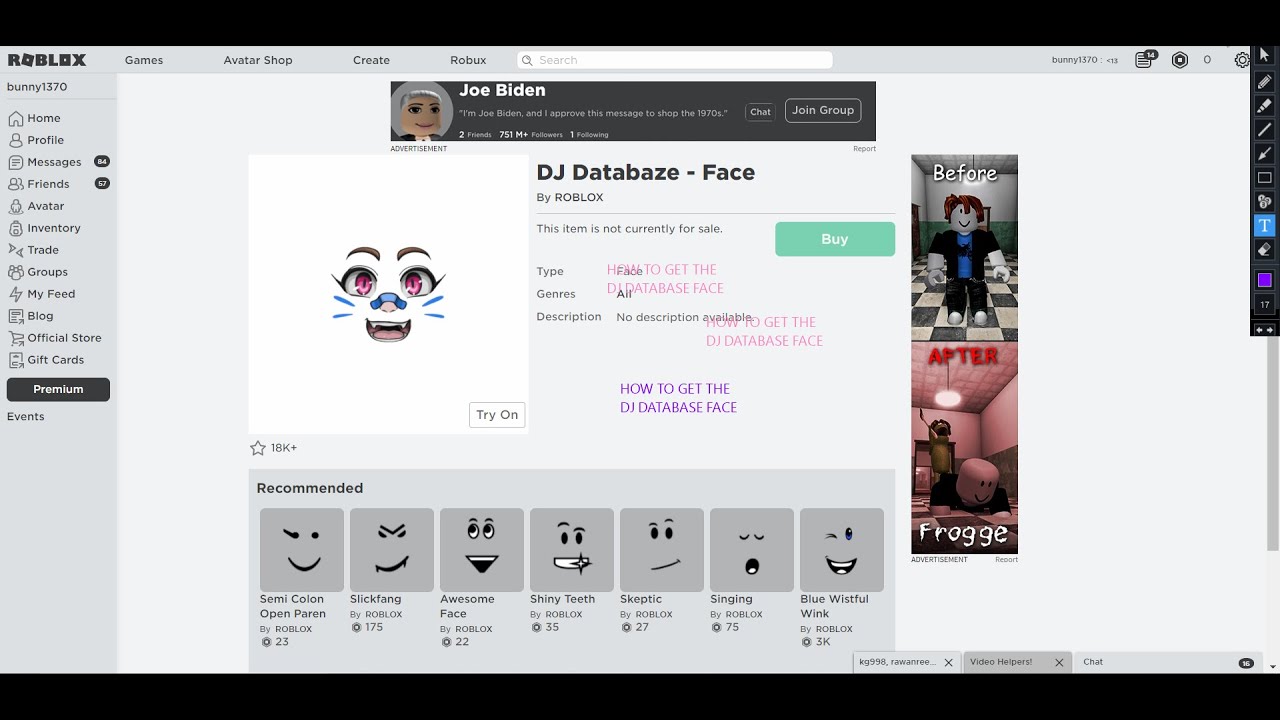This screenshot has width=1280, height=720.
Task: Select the arrow drawing tool
Action: (1264, 153)
